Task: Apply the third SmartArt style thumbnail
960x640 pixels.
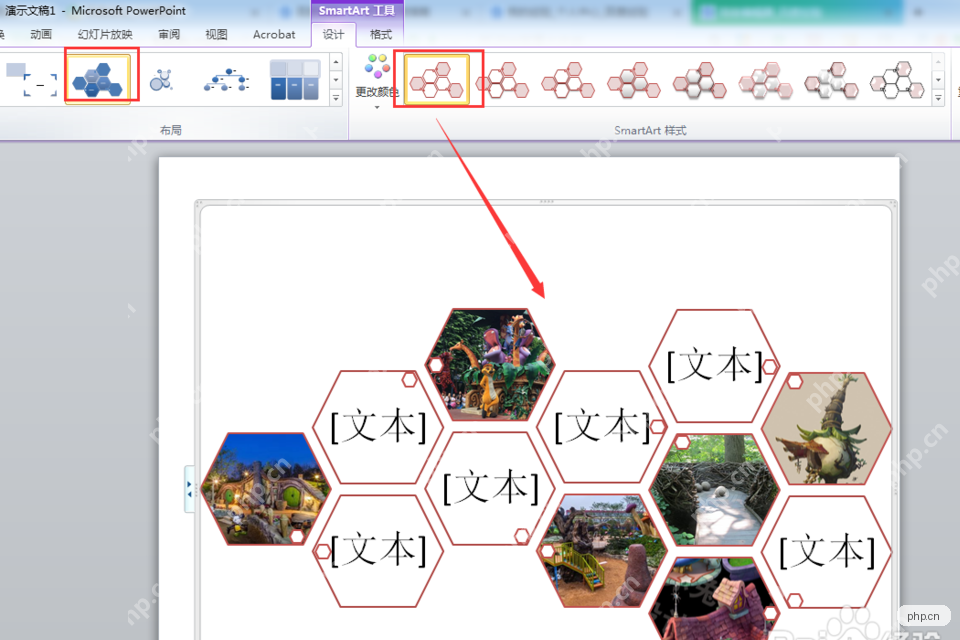Action: click(568, 80)
